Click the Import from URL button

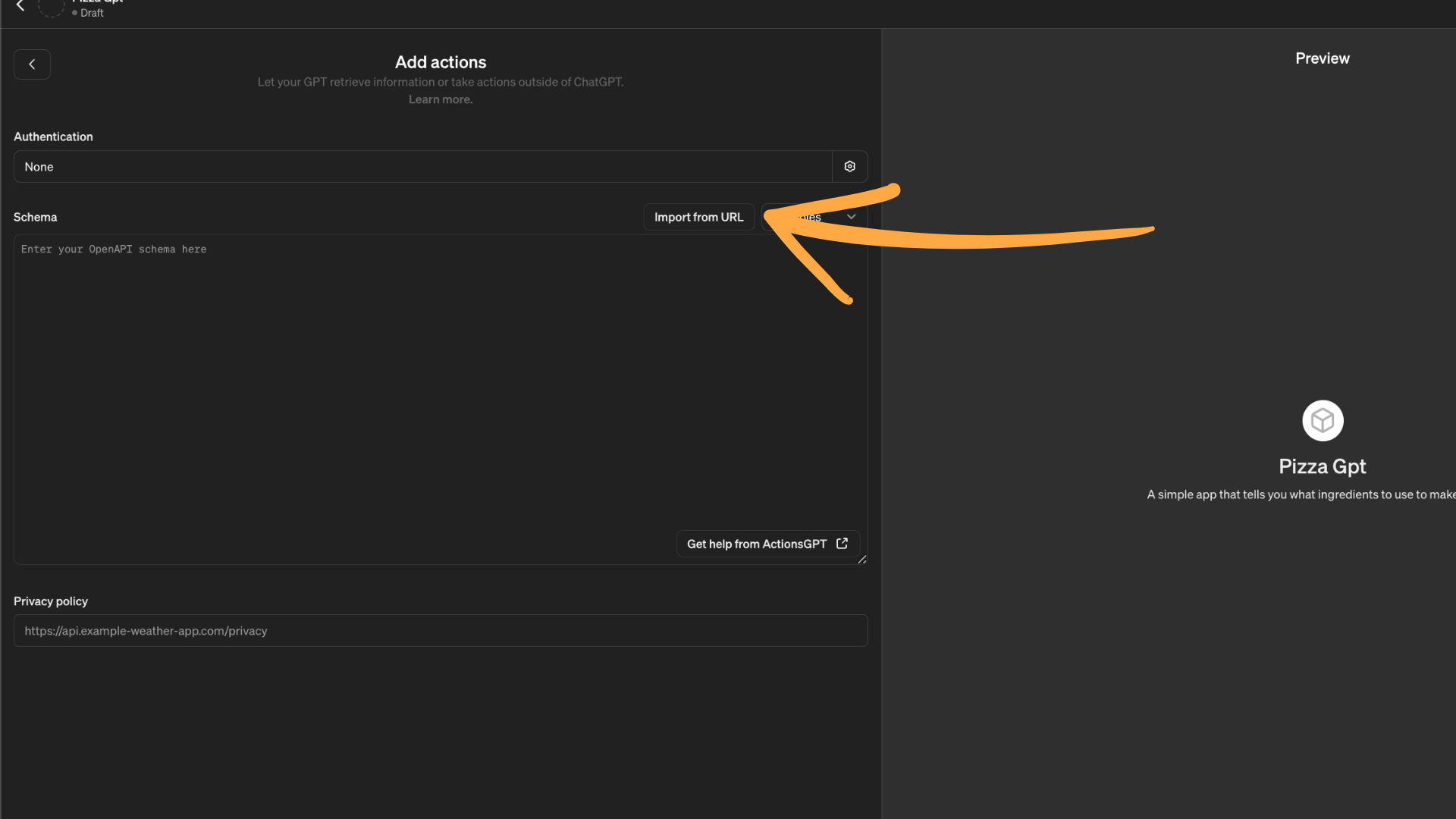coord(698,217)
